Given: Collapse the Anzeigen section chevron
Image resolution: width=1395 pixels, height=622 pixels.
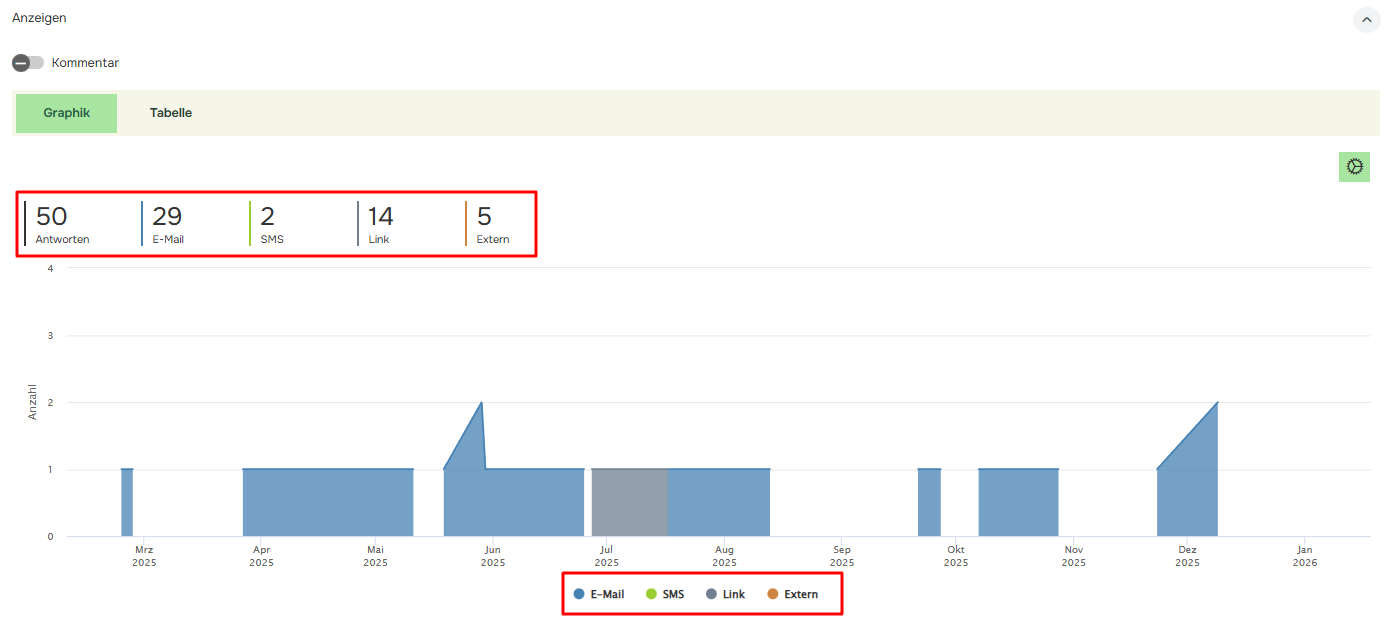Looking at the screenshot, I should (1366, 19).
